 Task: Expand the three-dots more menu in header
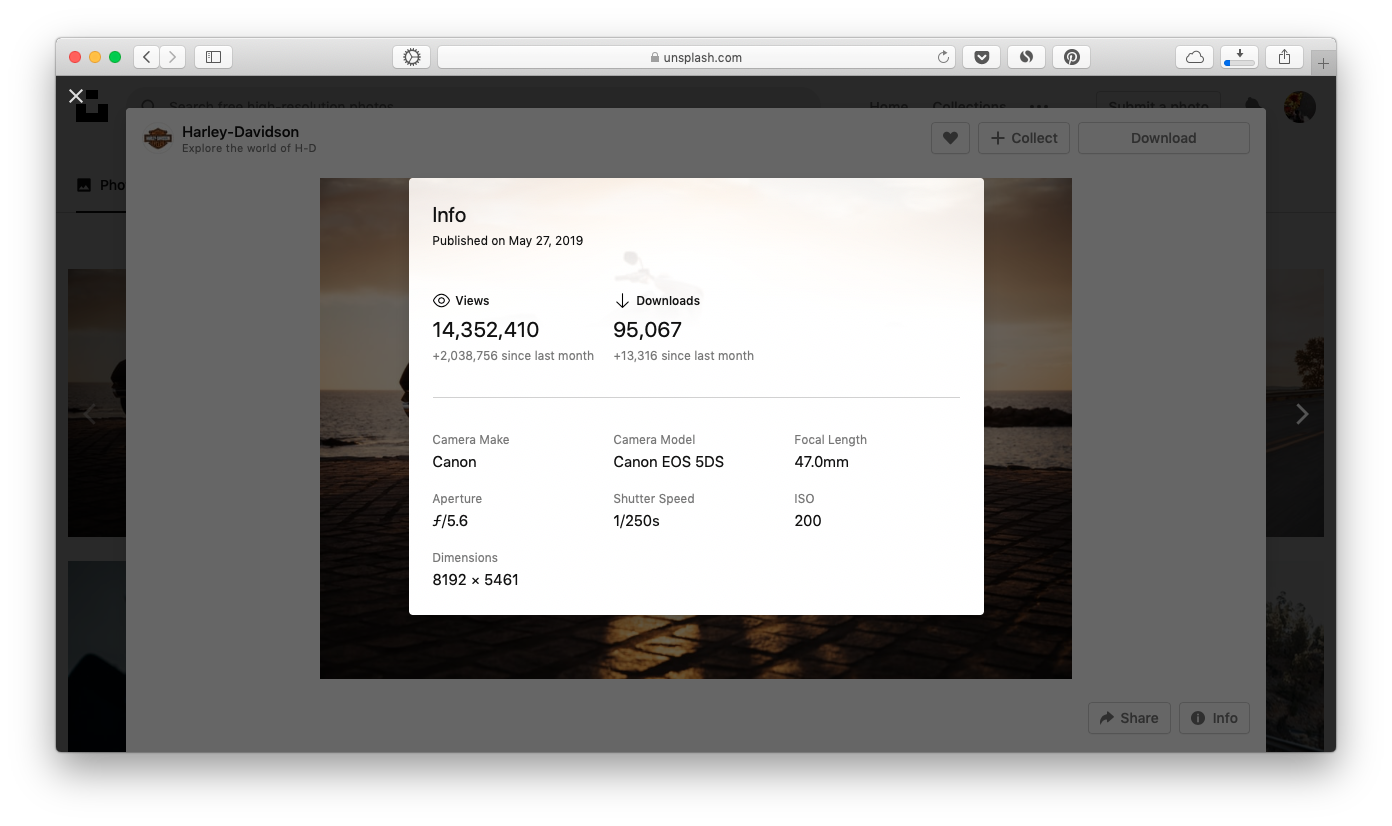click(x=1039, y=106)
